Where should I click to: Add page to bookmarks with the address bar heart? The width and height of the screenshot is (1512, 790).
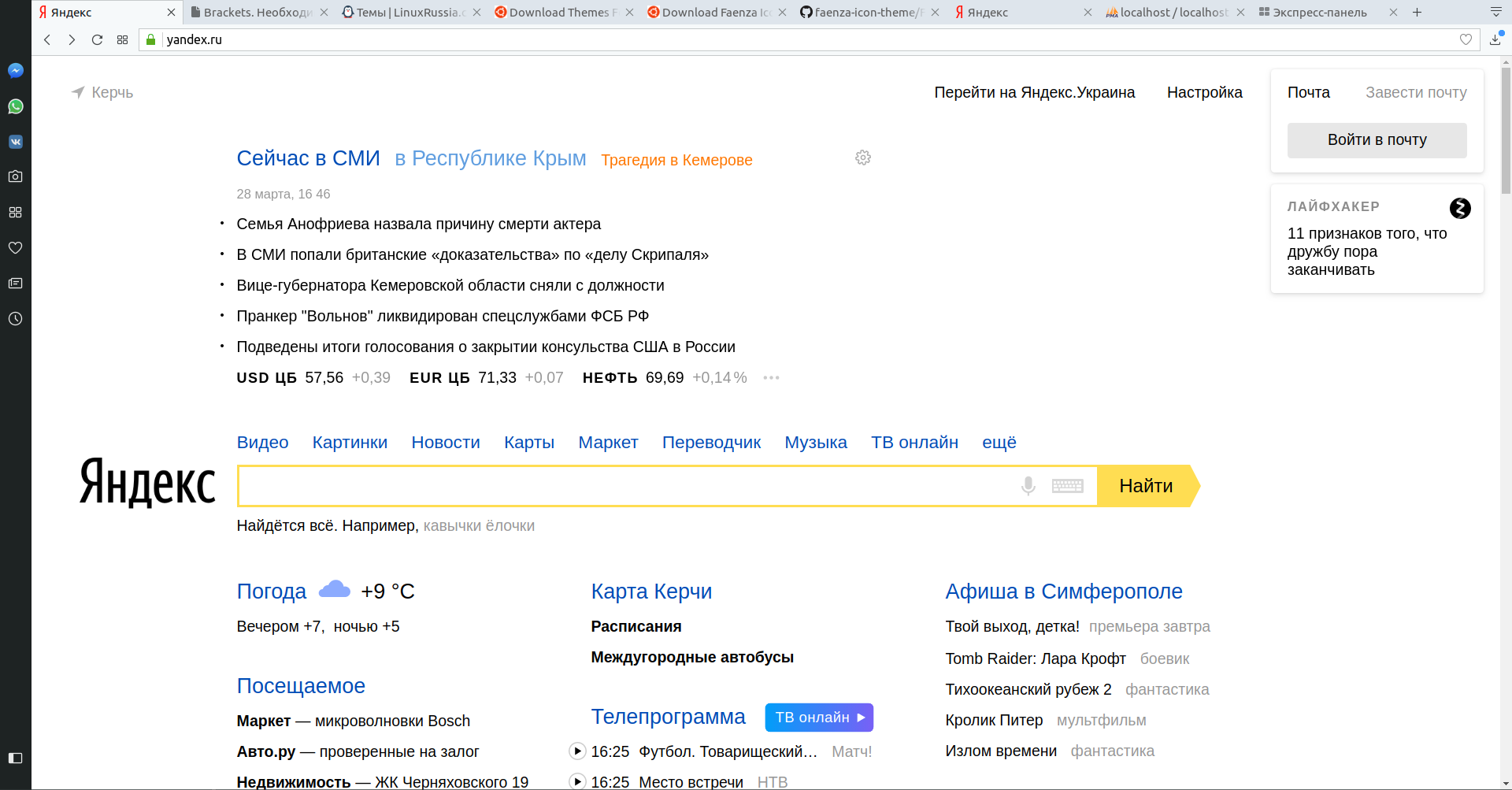tap(1466, 39)
